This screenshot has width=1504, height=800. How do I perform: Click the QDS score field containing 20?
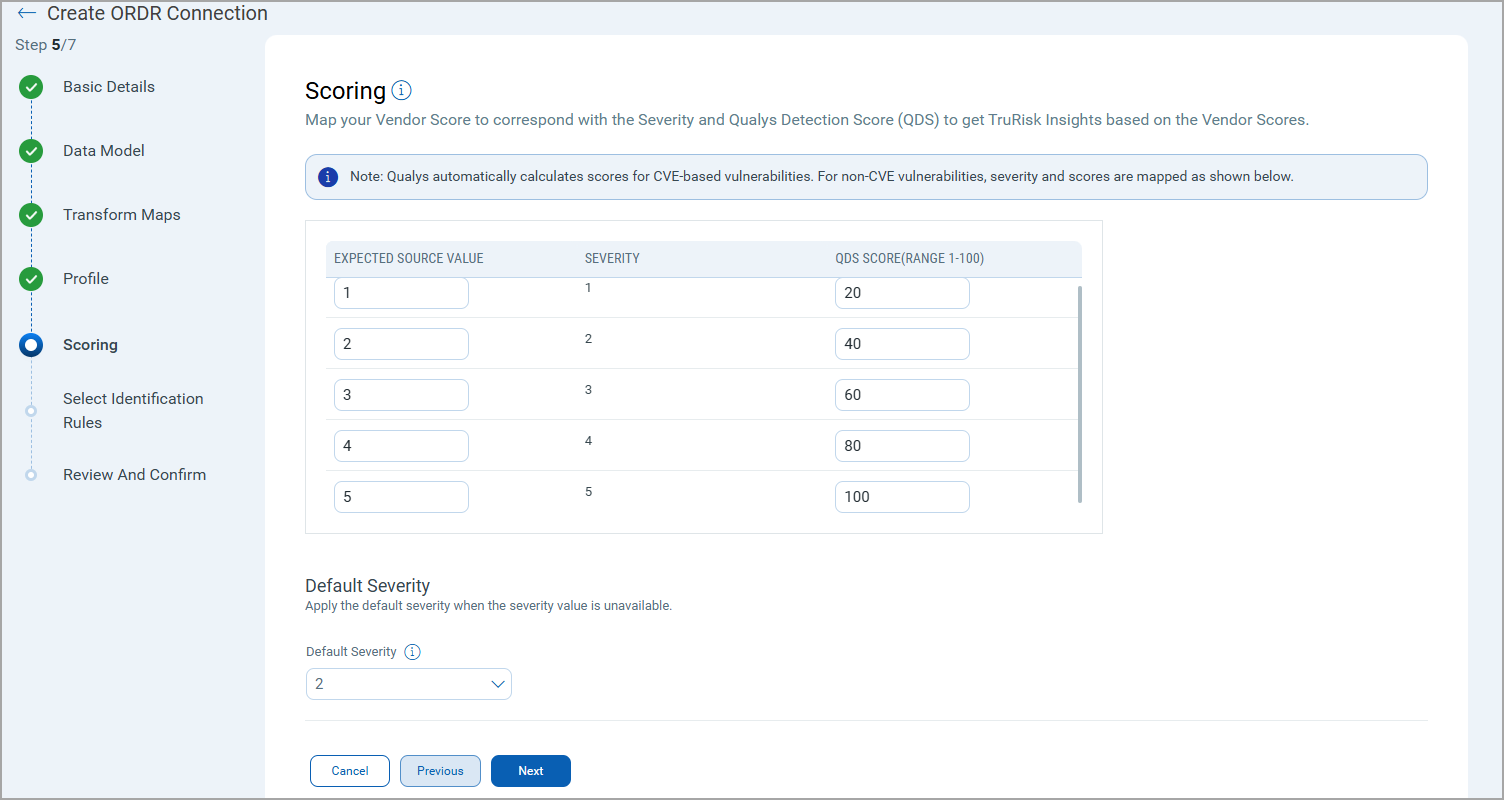(x=901, y=293)
